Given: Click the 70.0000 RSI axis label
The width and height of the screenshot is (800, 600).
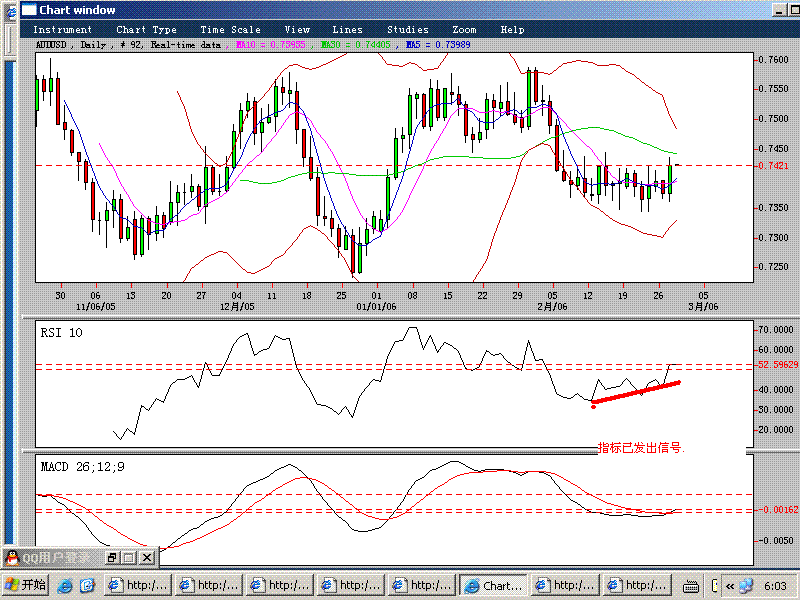Looking at the screenshot, I should (776, 330).
